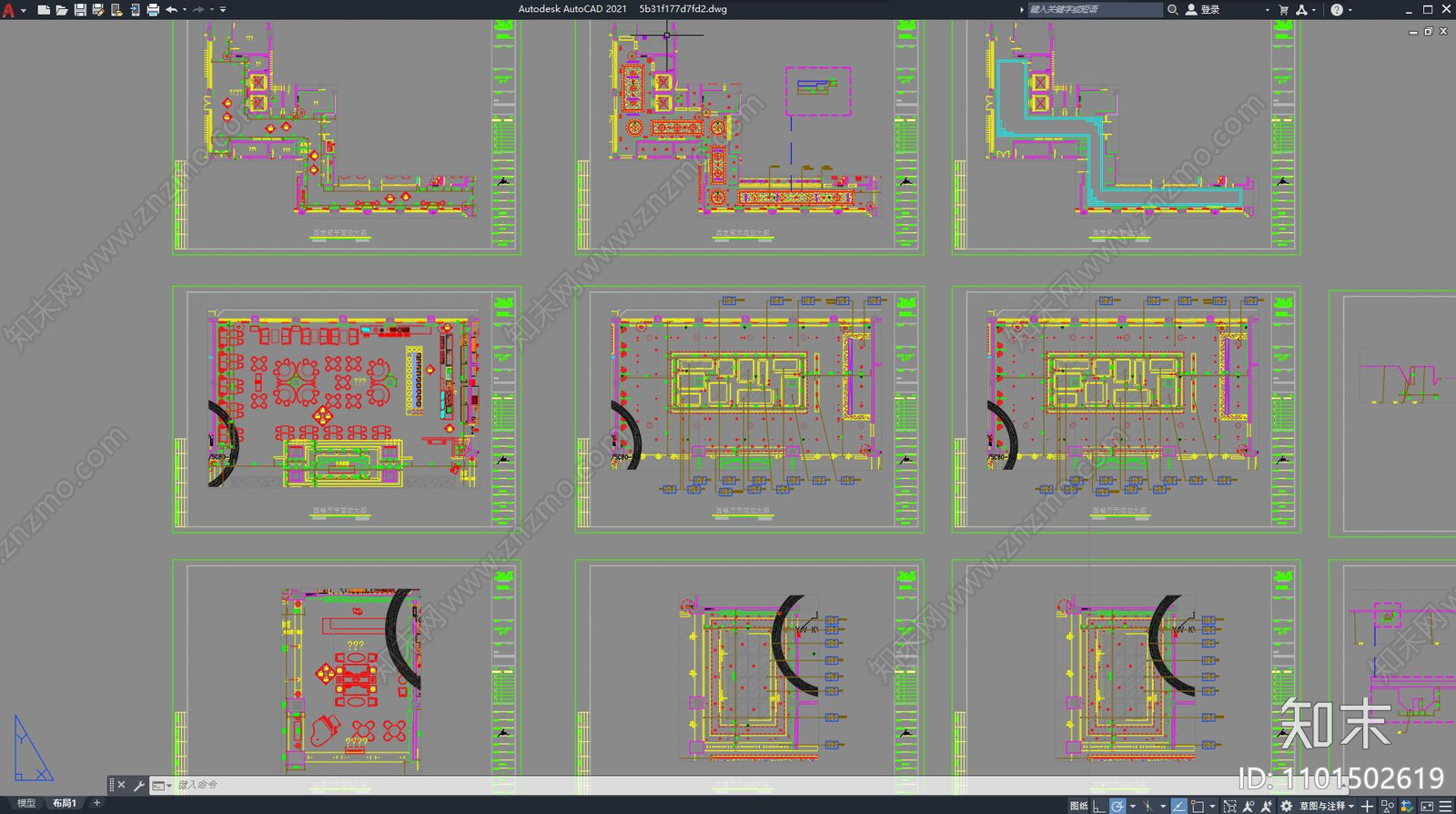Click the Clean Screen status icon
Image resolution: width=1456 pixels, height=814 pixels.
pyautogui.click(x=1427, y=806)
